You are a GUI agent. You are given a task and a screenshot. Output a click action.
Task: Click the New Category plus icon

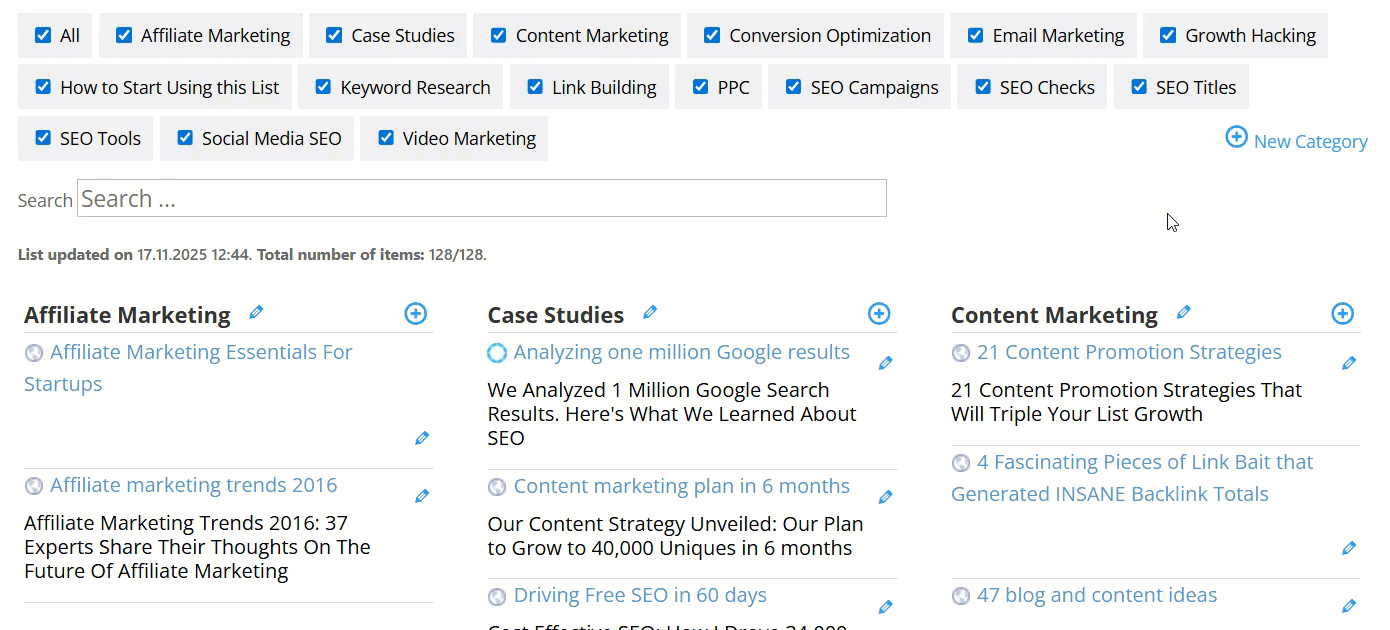1236,137
